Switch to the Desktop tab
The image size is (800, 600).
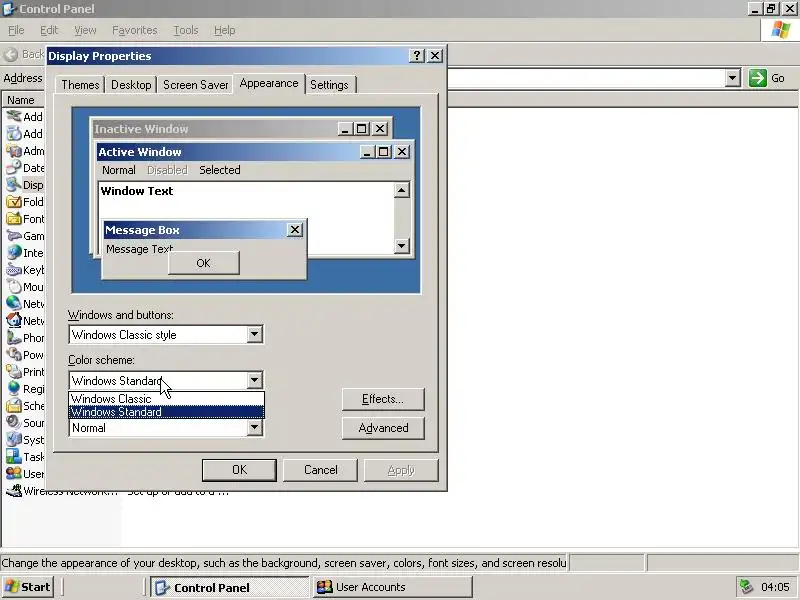tap(131, 85)
